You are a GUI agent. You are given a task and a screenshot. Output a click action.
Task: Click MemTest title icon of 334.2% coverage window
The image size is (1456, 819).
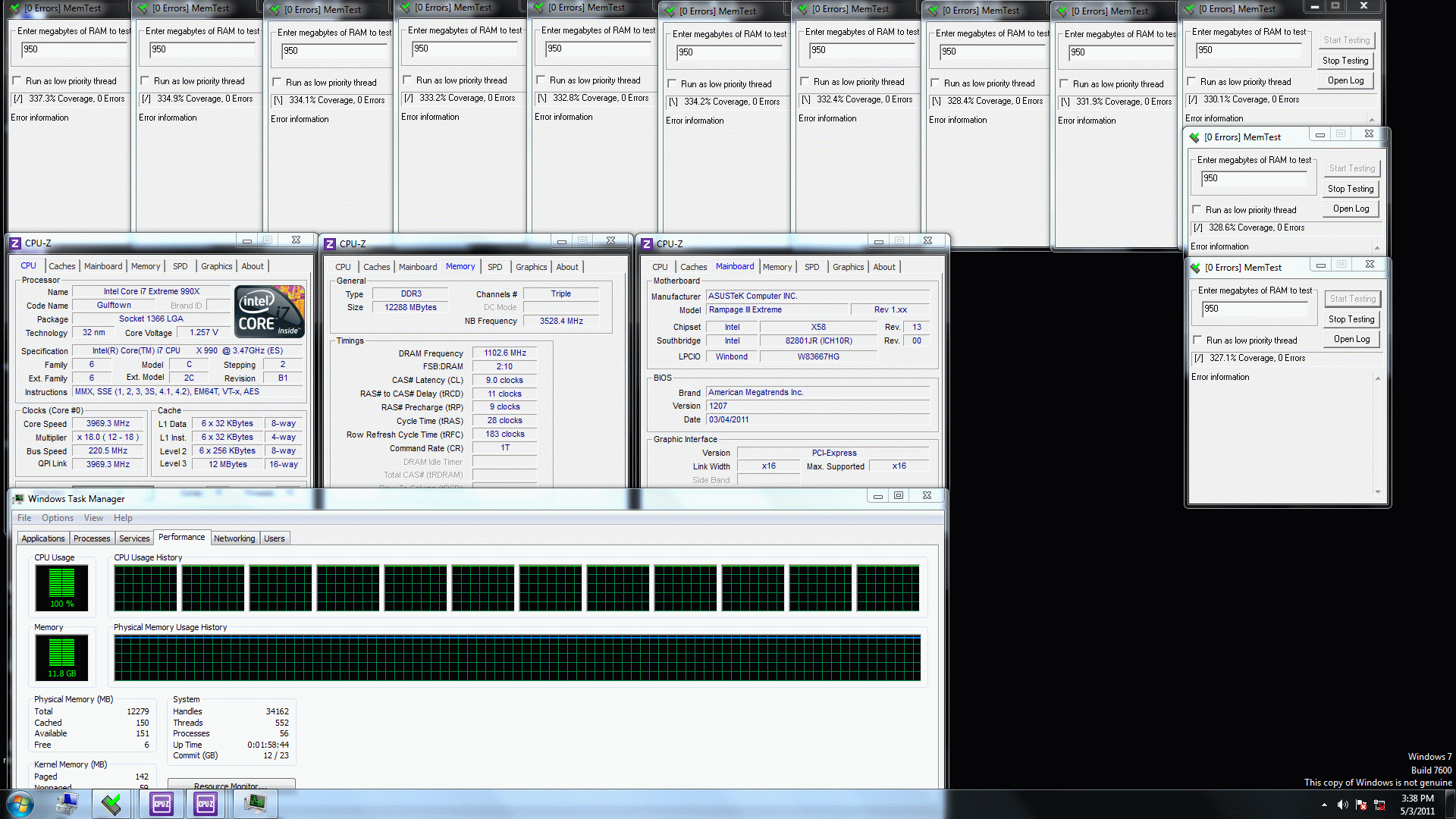pyautogui.click(x=670, y=11)
